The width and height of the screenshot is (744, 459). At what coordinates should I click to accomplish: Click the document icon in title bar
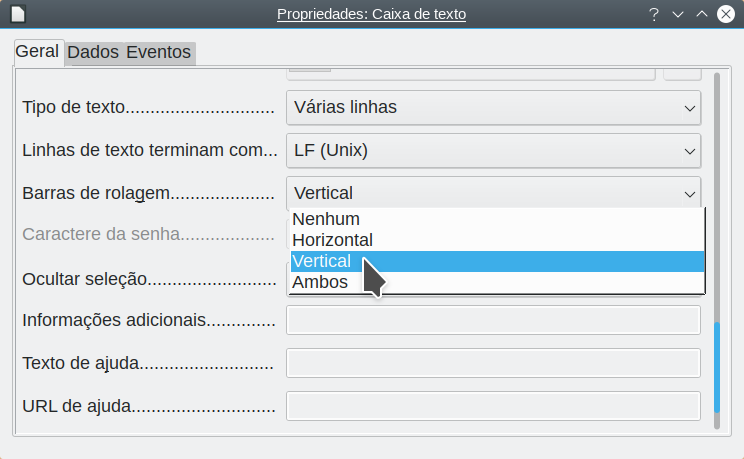pos(18,14)
